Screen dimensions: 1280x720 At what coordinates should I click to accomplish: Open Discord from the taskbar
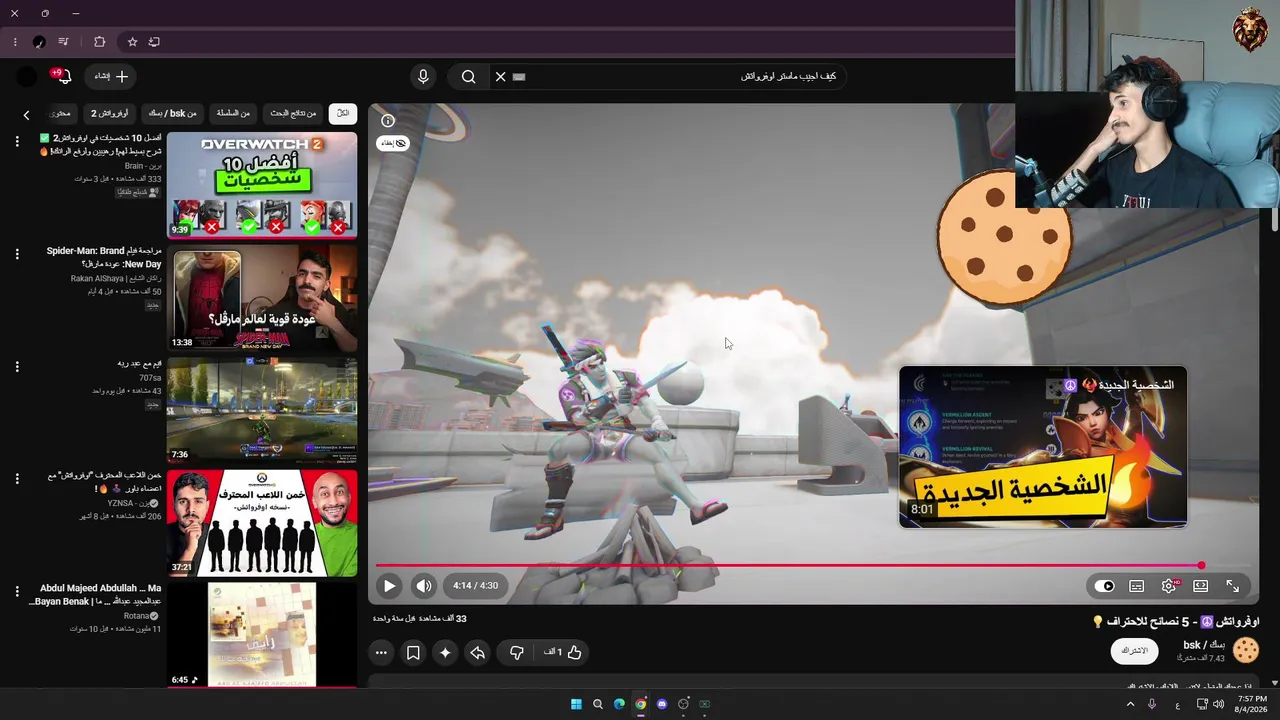click(x=662, y=704)
